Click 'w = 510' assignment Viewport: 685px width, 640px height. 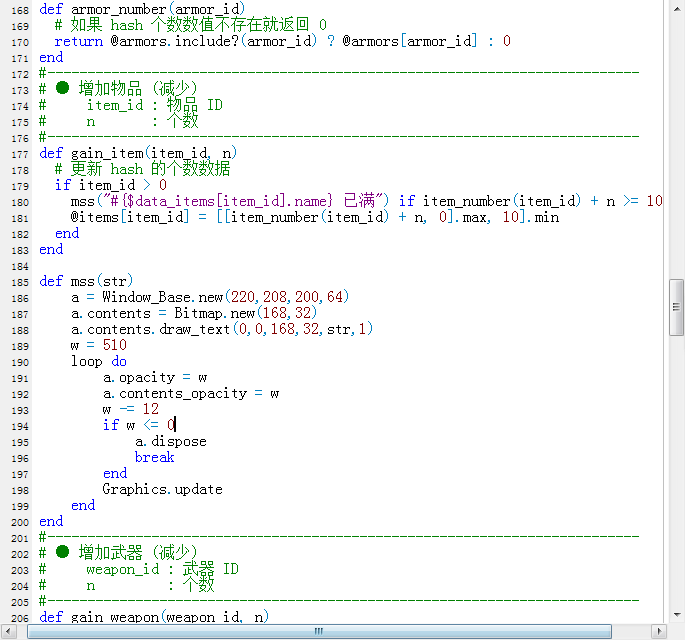coord(99,346)
